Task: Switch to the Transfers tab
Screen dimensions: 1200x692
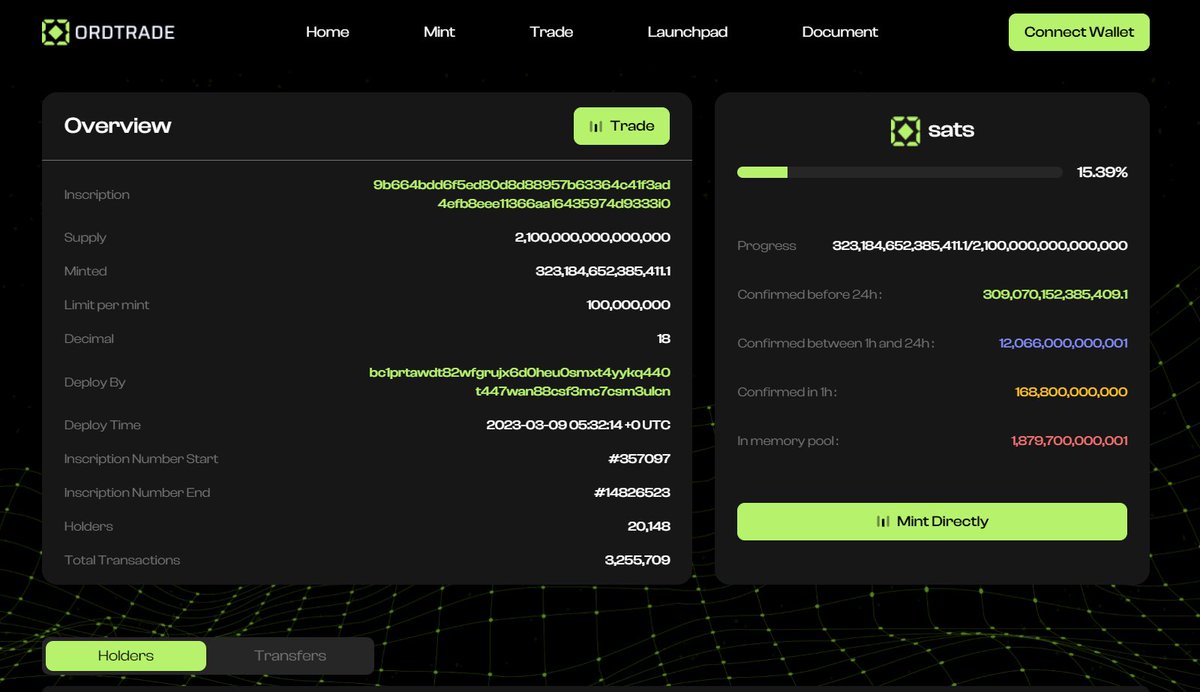Action: [x=290, y=656]
